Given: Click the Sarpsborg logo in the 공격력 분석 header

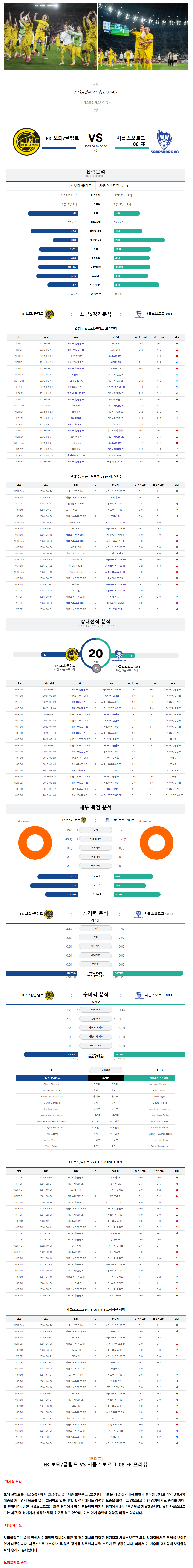Looking at the screenshot, I should pos(138,914).
